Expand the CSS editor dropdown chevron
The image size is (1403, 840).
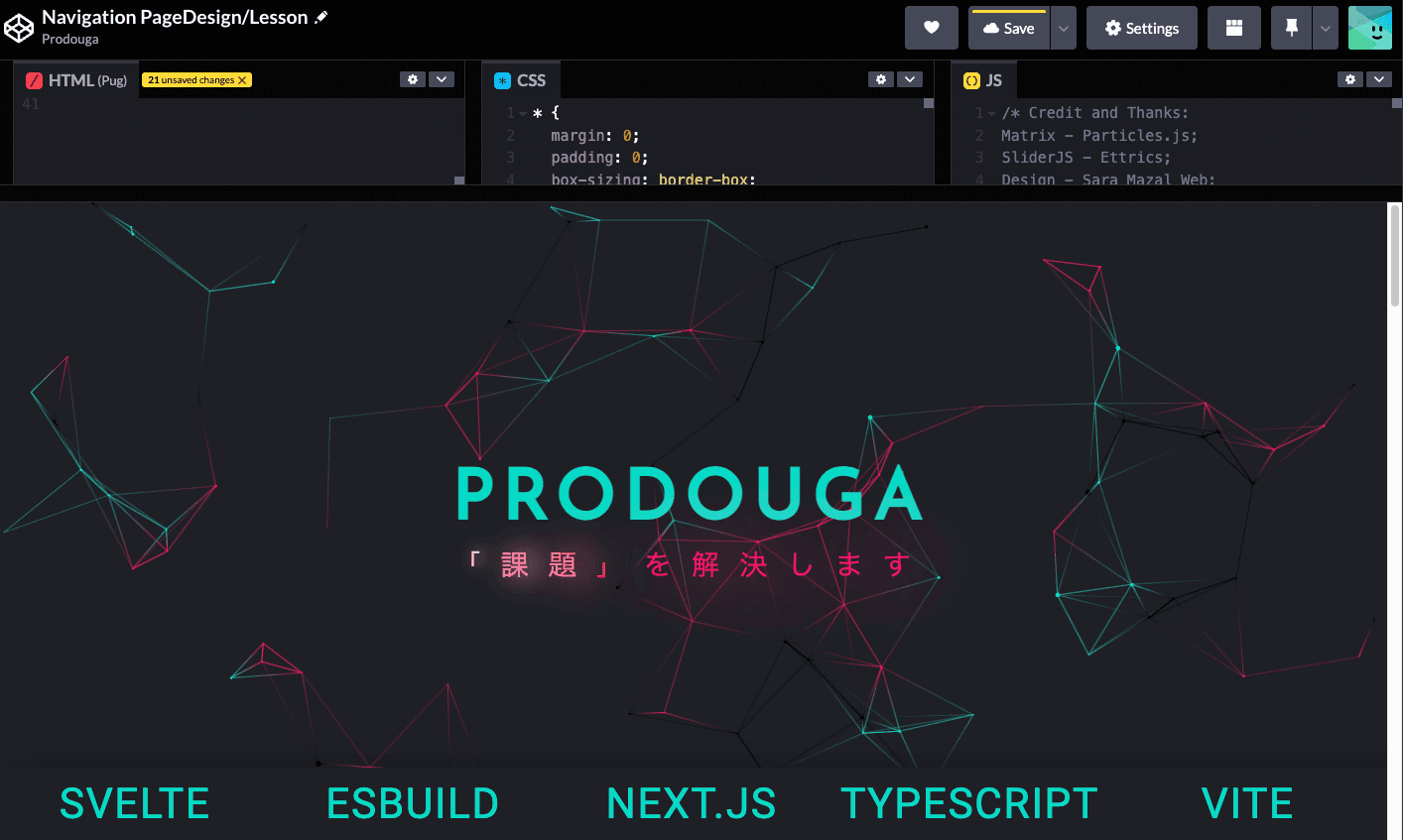click(910, 79)
